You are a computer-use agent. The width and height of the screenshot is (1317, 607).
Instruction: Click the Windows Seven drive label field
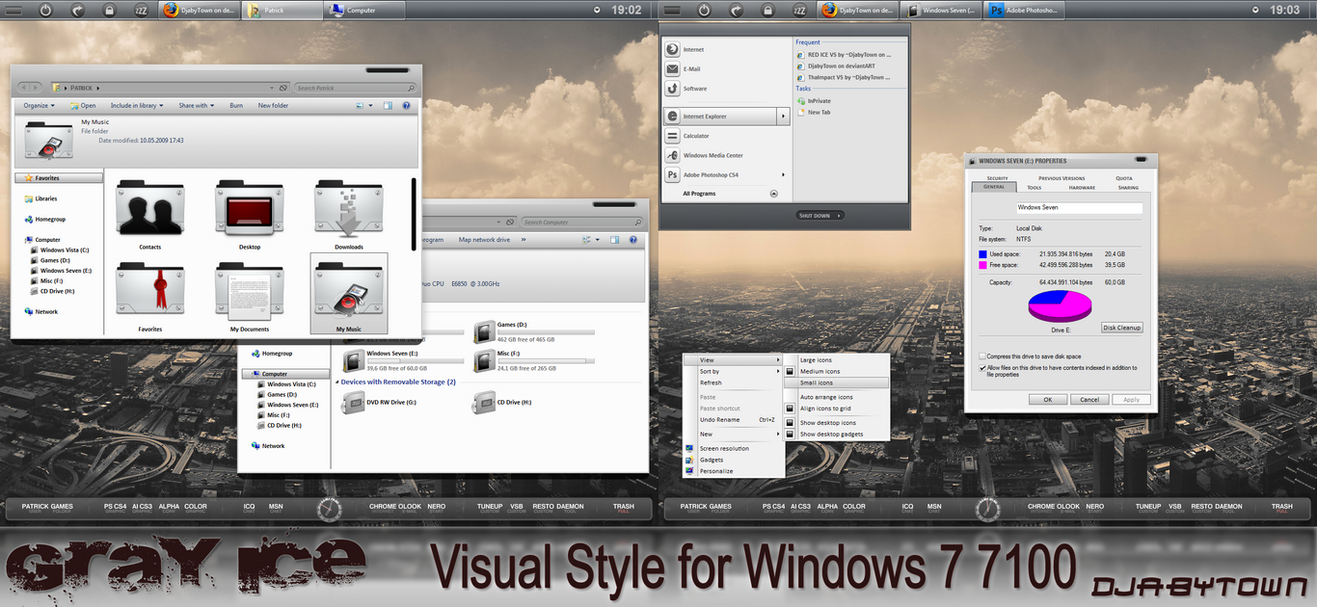click(x=1079, y=208)
